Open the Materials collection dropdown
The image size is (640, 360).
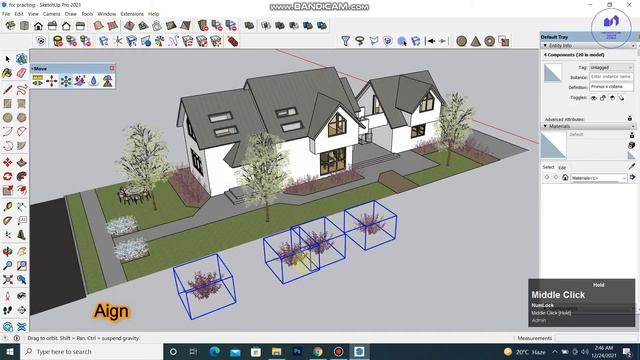599,178
